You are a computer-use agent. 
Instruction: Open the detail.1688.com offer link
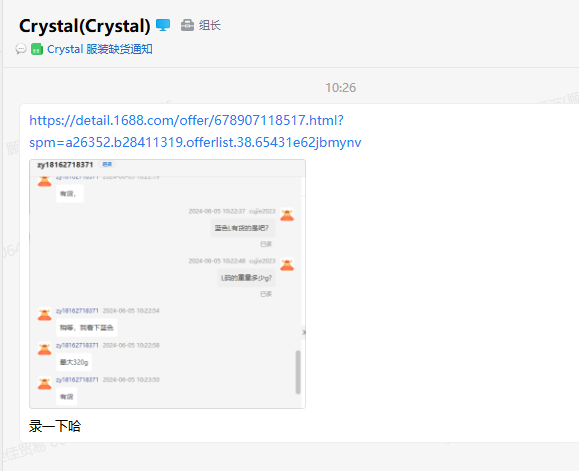point(186,120)
